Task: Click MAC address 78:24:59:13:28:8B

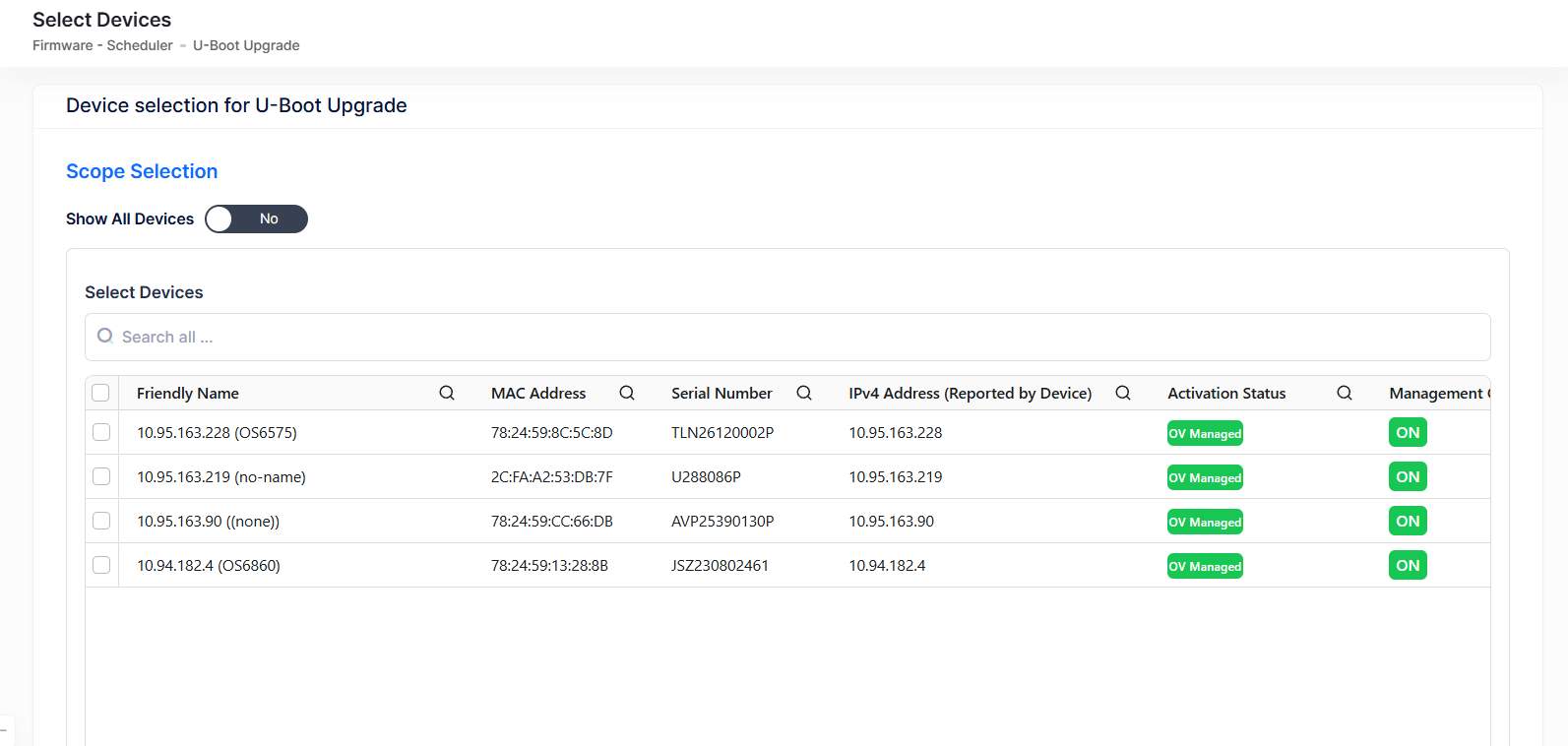Action: tap(549, 565)
